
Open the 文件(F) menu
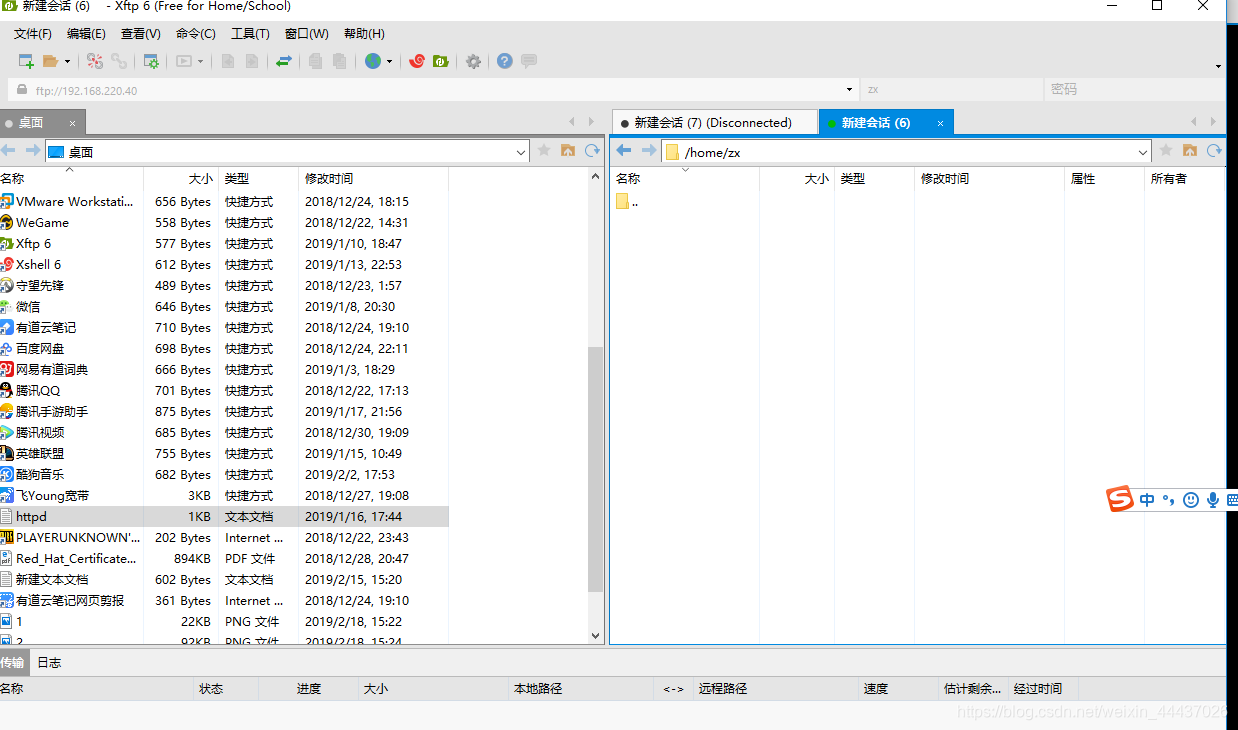33,33
